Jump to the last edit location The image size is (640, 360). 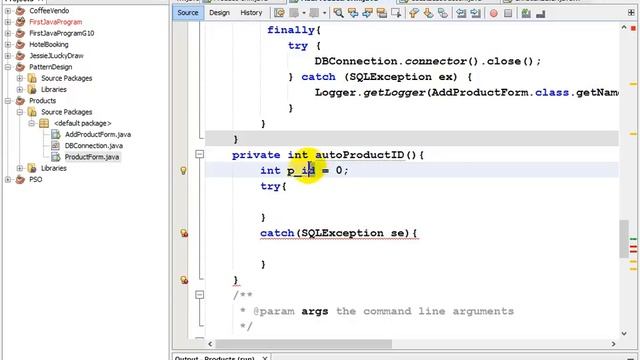279,13
